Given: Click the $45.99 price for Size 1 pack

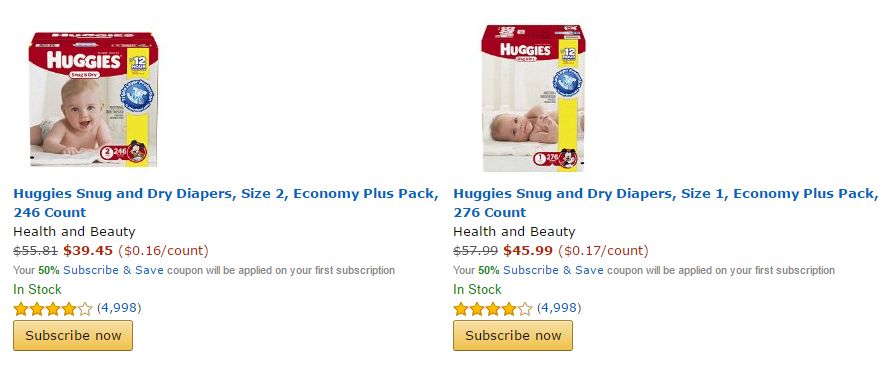Looking at the screenshot, I should pos(528,251).
